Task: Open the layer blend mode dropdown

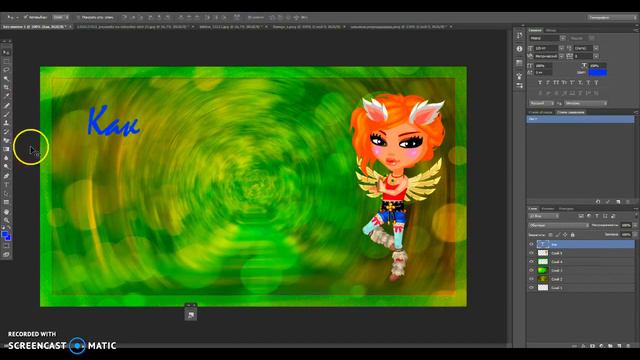Action: point(559,225)
